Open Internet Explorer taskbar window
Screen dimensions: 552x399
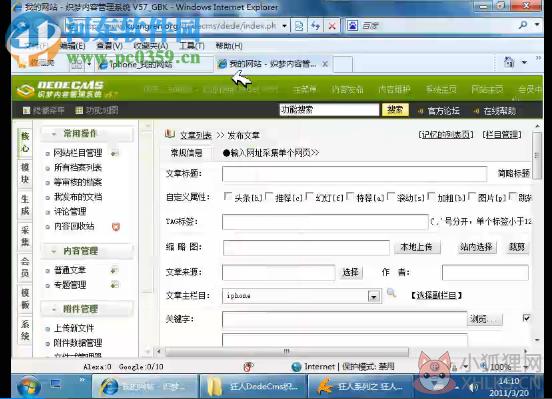145,386
